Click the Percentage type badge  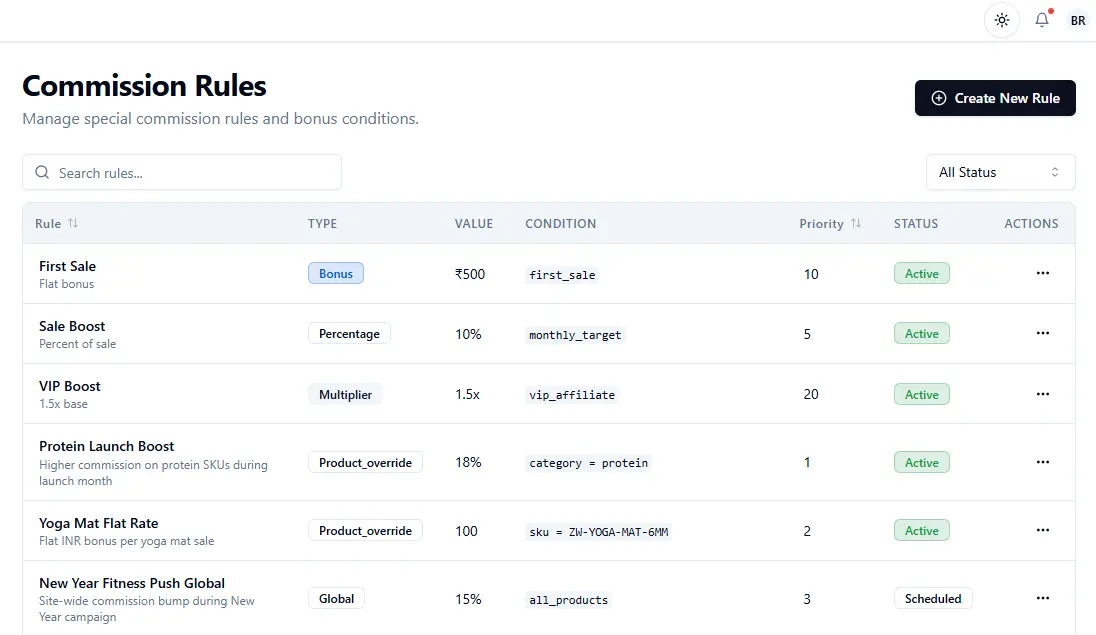(x=349, y=334)
